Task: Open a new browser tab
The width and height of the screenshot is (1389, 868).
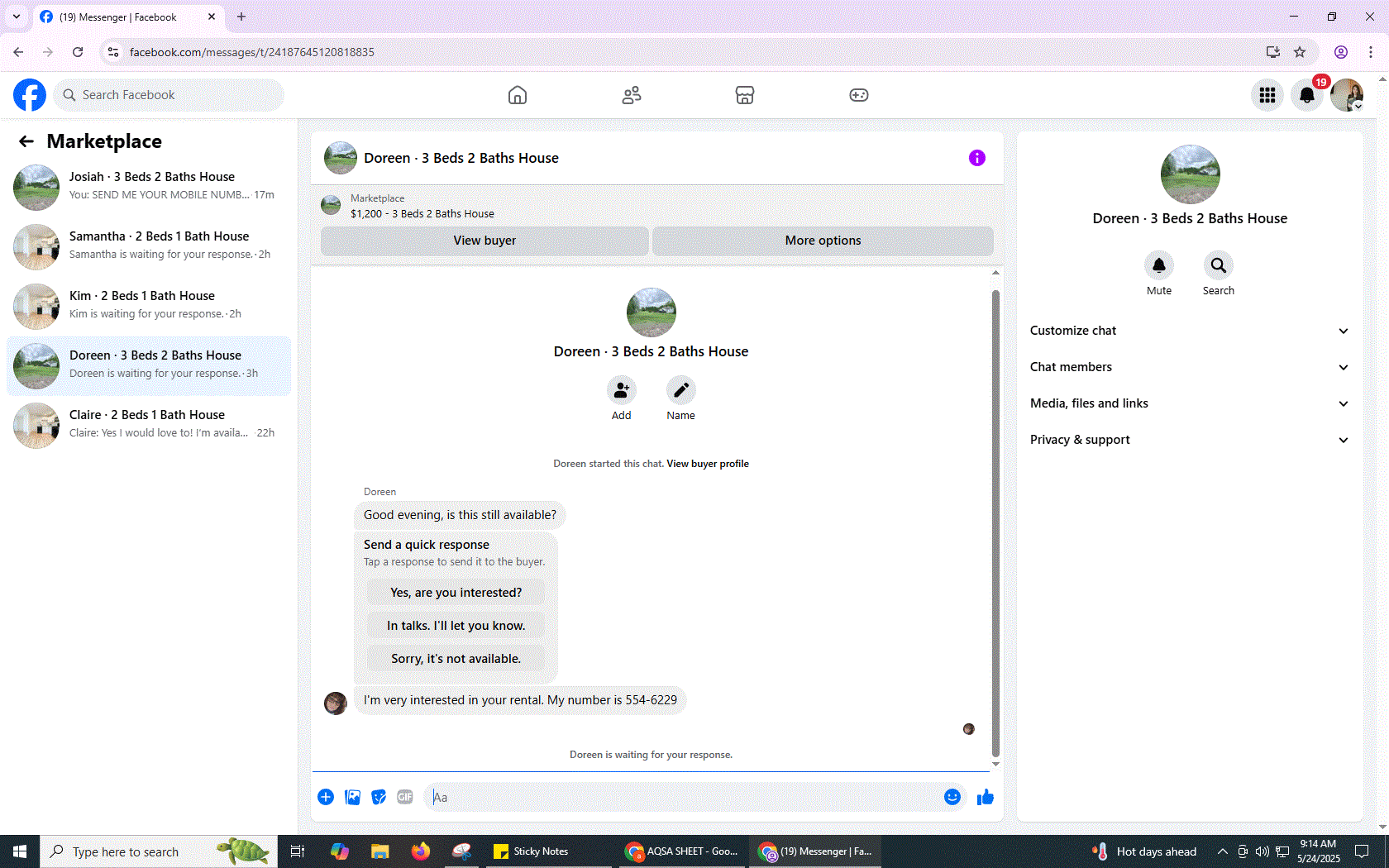Action: (241, 17)
